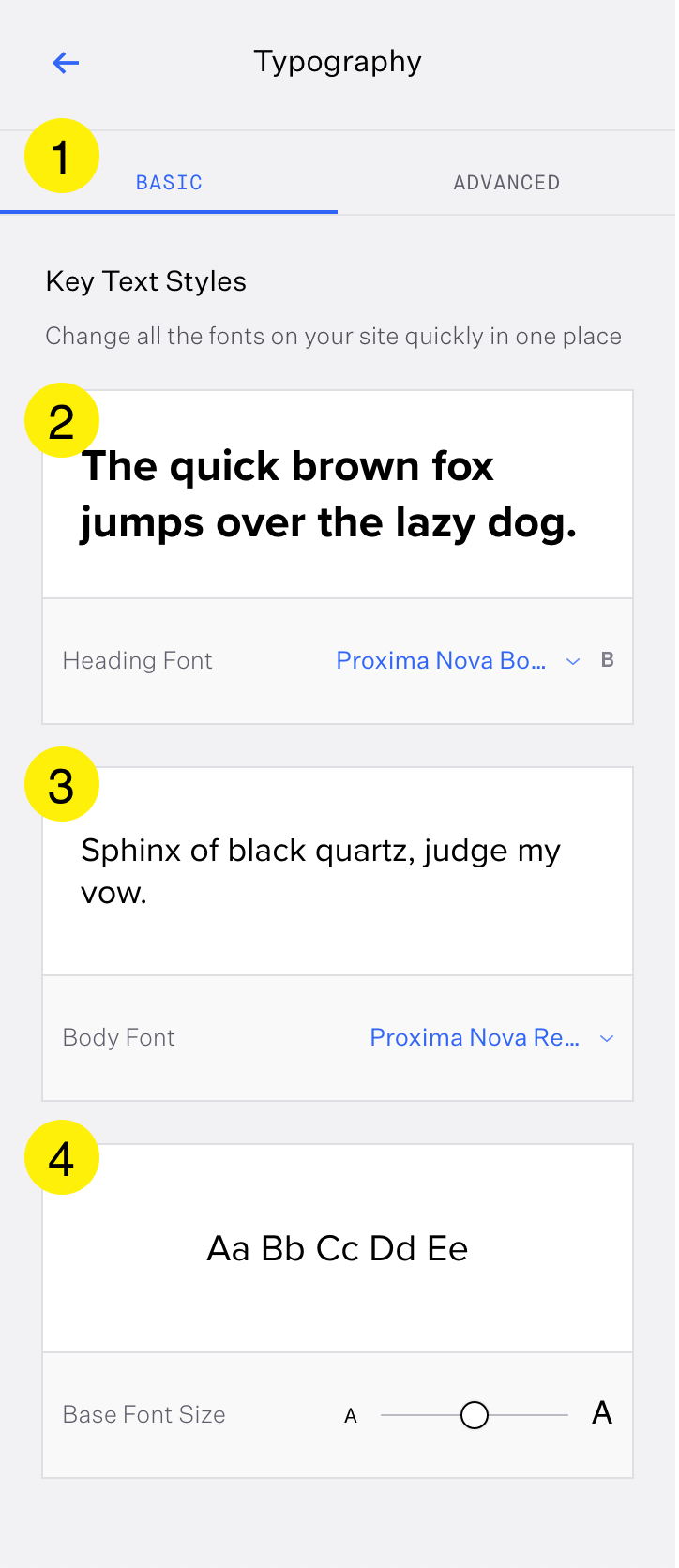The width and height of the screenshot is (679, 1568).
Task: Toggle the bold B heading icon
Action: (608, 660)
